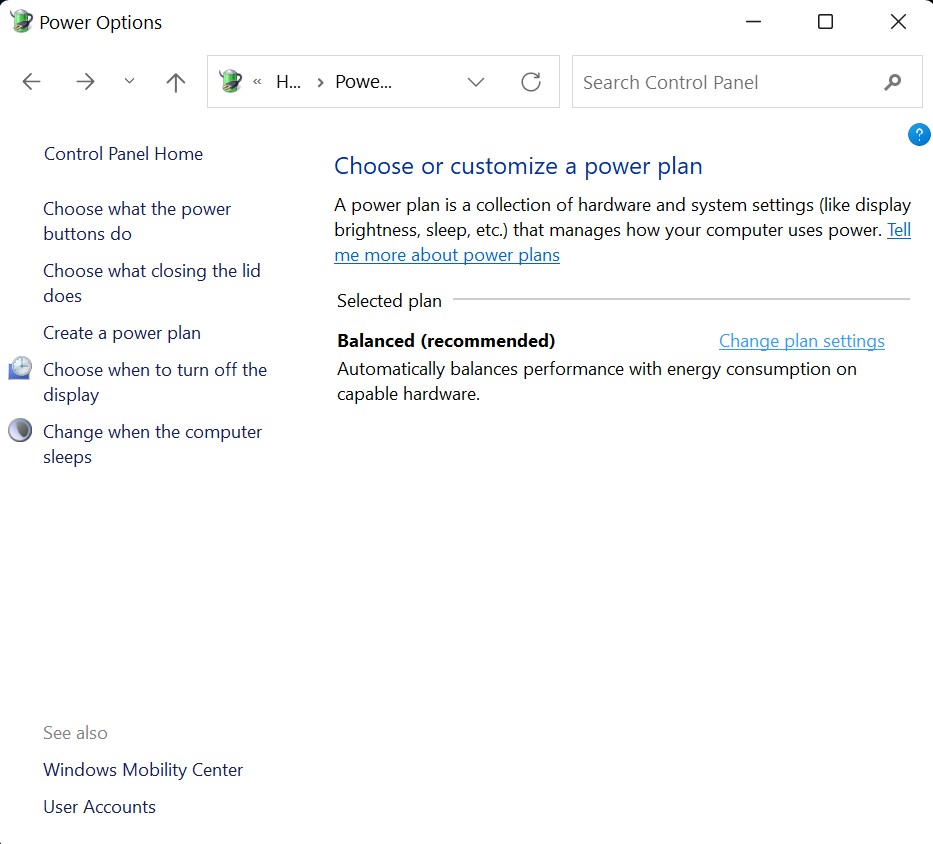Refresh the Power Options page
Viewport: 933px width, 844px height.
[x=531, y=82]
